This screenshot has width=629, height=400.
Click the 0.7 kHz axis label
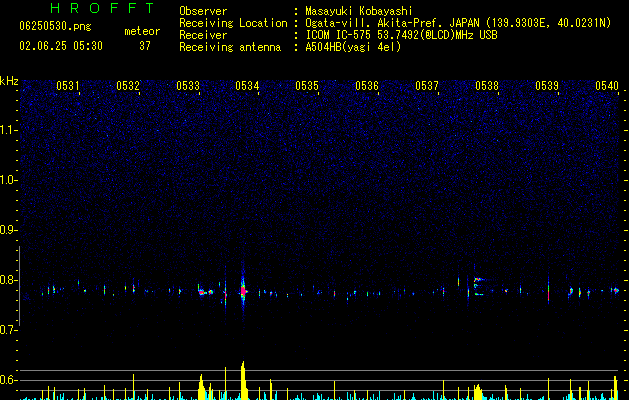9,330
